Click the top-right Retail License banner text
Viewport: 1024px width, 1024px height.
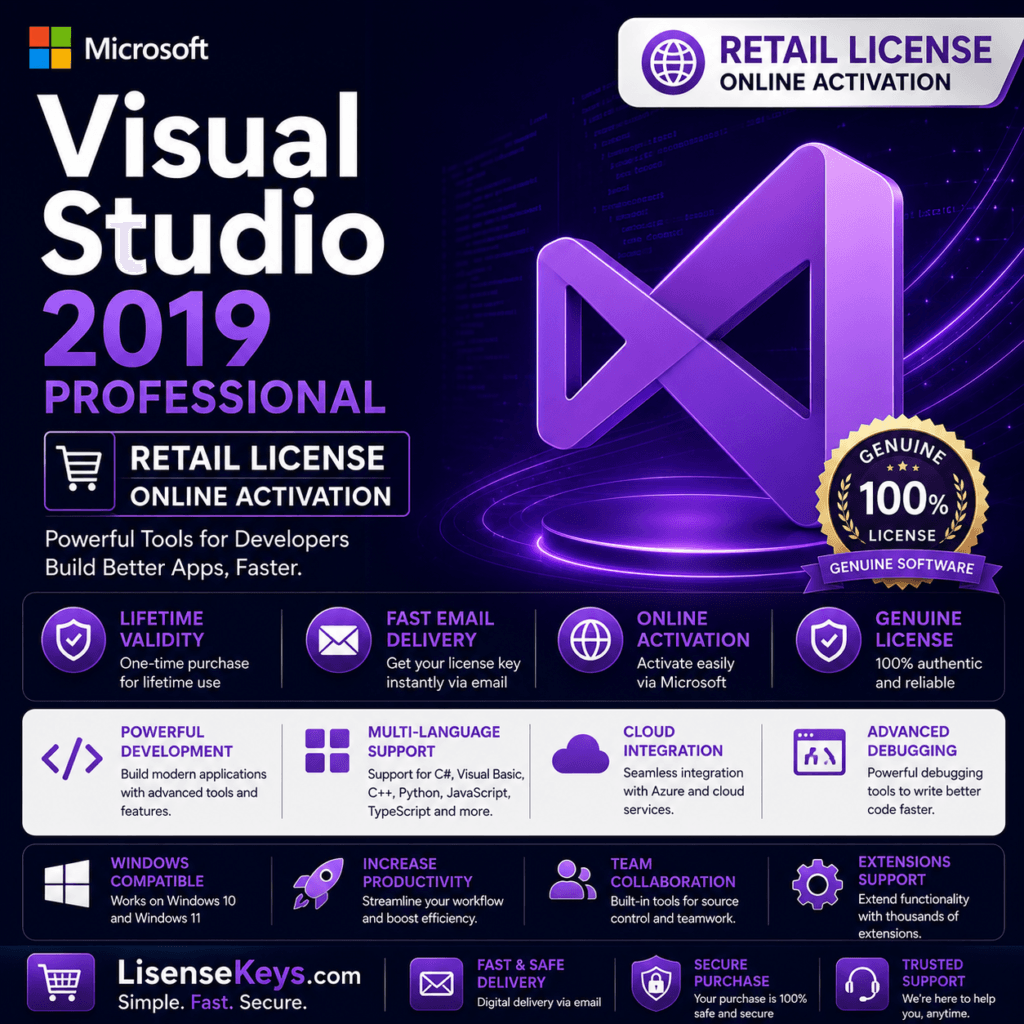(x=855, y=63)
